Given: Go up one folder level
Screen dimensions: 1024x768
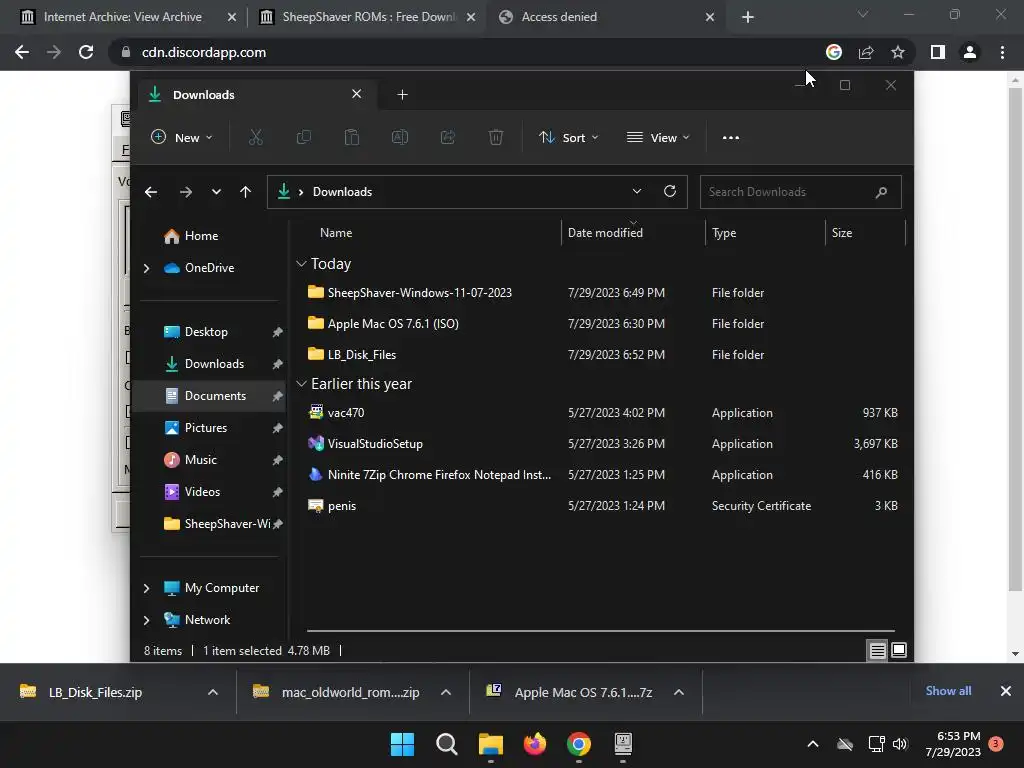Looking at the screenshot, I should 246,192.
